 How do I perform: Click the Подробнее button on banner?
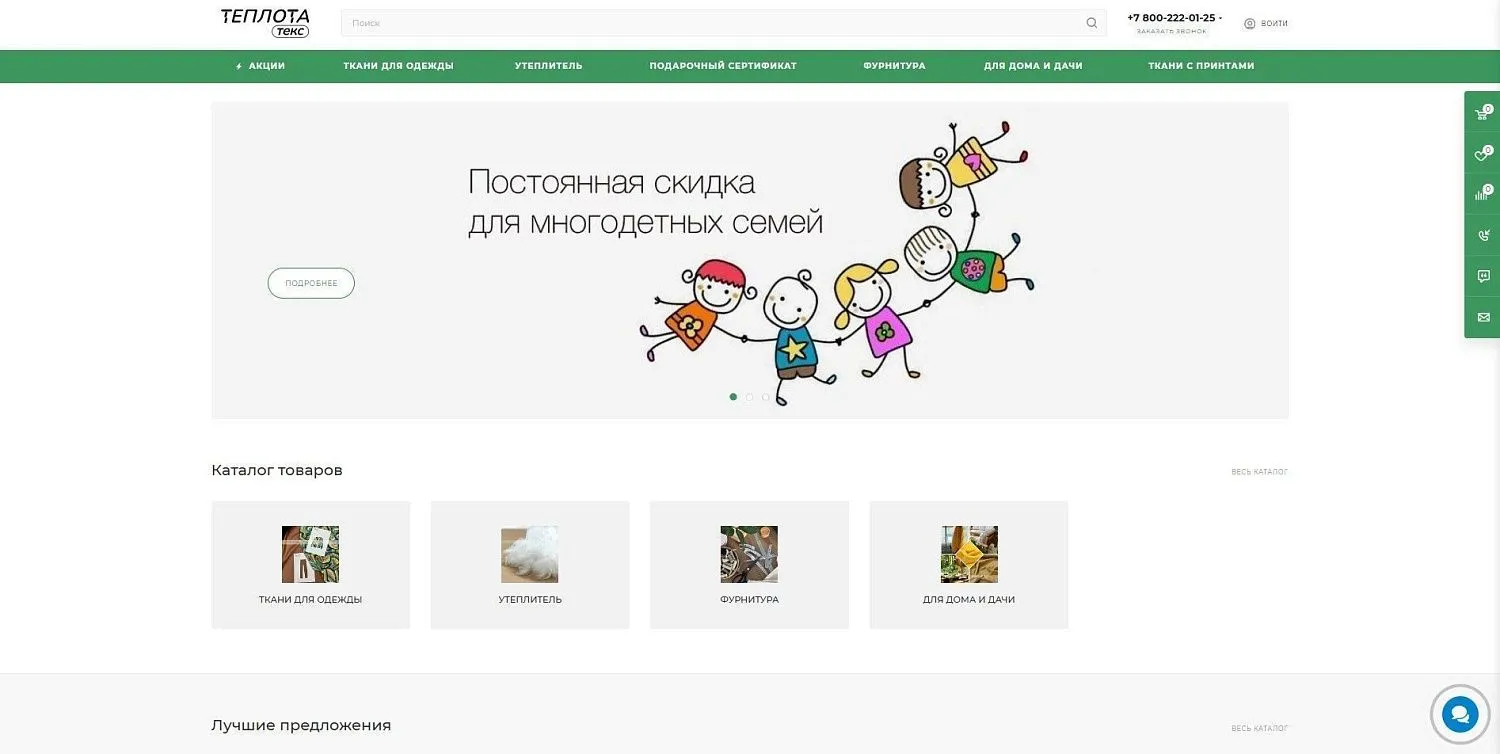point(311,283)
